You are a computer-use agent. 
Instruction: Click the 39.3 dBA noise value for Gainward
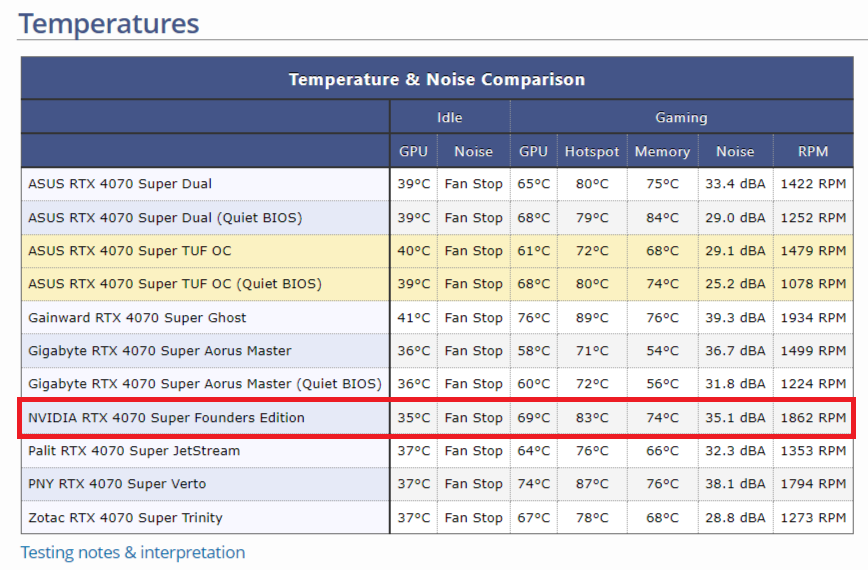coord(735,317)
